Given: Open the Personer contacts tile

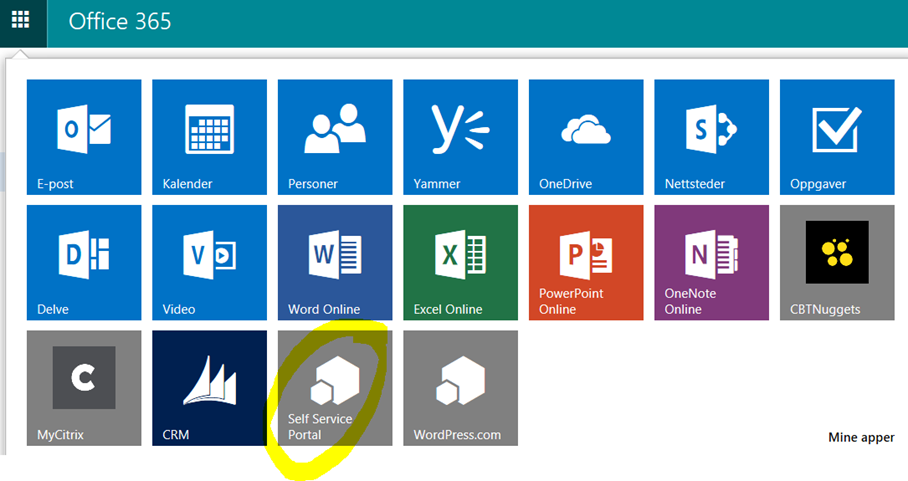Looking at the screenshot, I should (335, 137).
